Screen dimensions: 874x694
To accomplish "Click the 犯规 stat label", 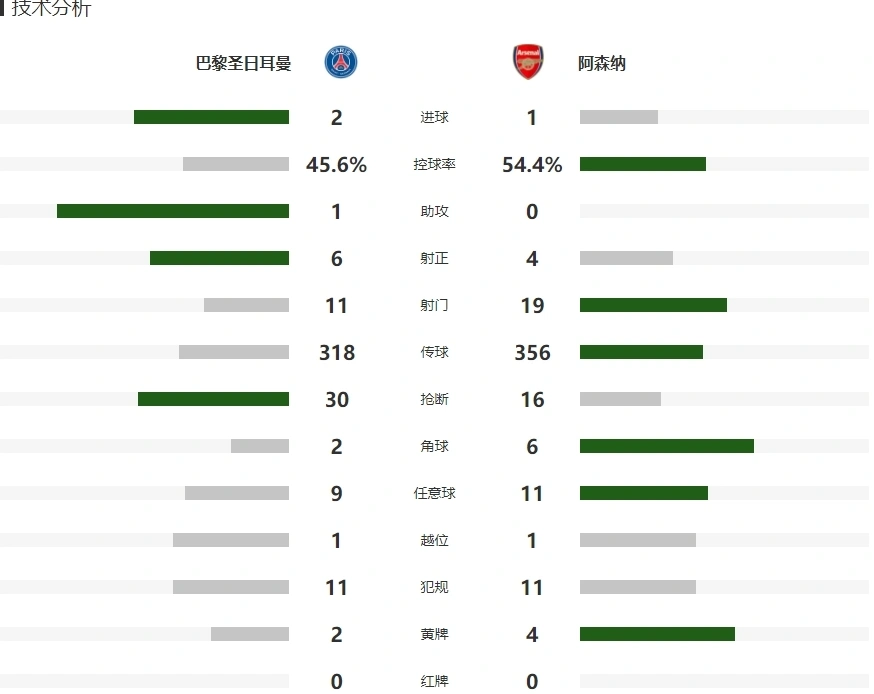I will click(434, 587).
